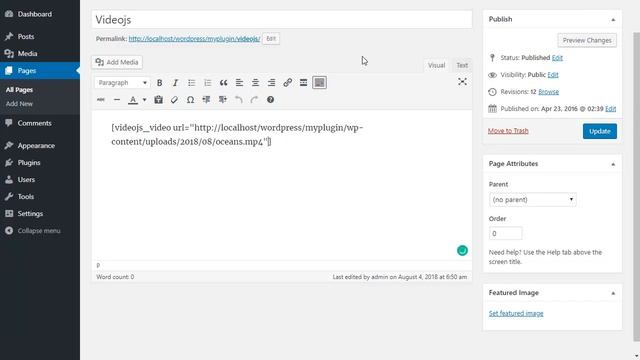Collapse the Page Attributes panel

[613, 164]
